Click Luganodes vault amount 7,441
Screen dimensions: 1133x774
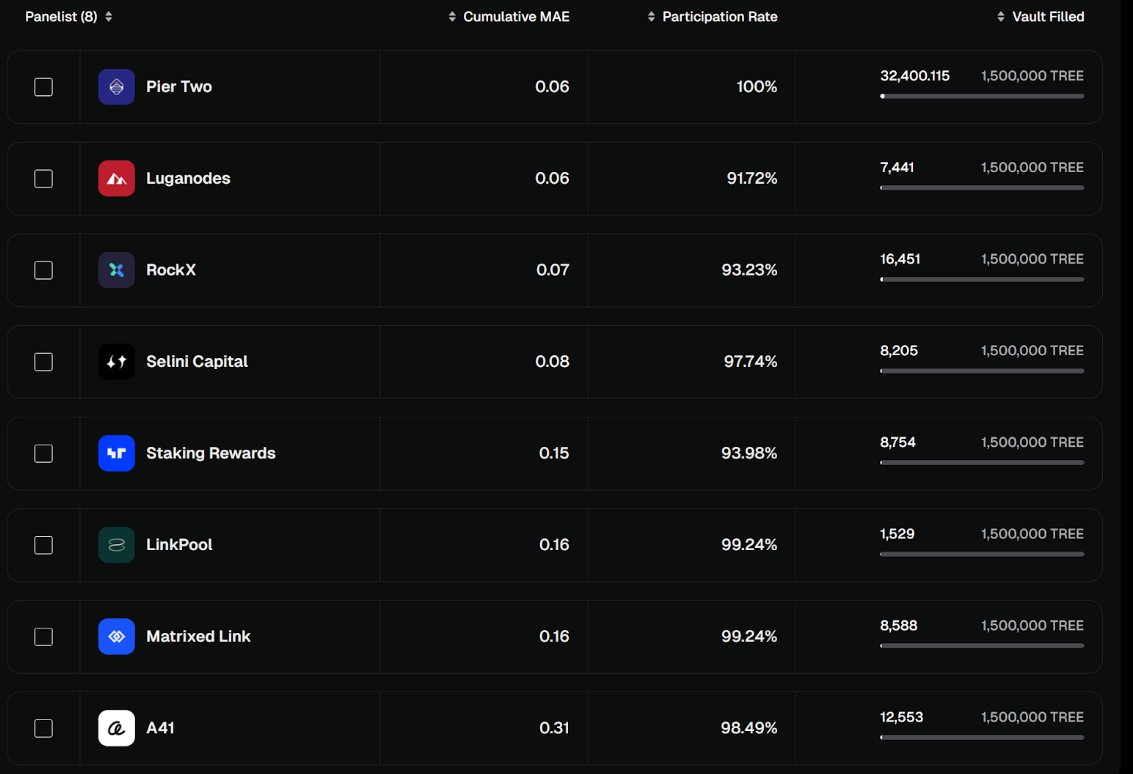[897, 168]
